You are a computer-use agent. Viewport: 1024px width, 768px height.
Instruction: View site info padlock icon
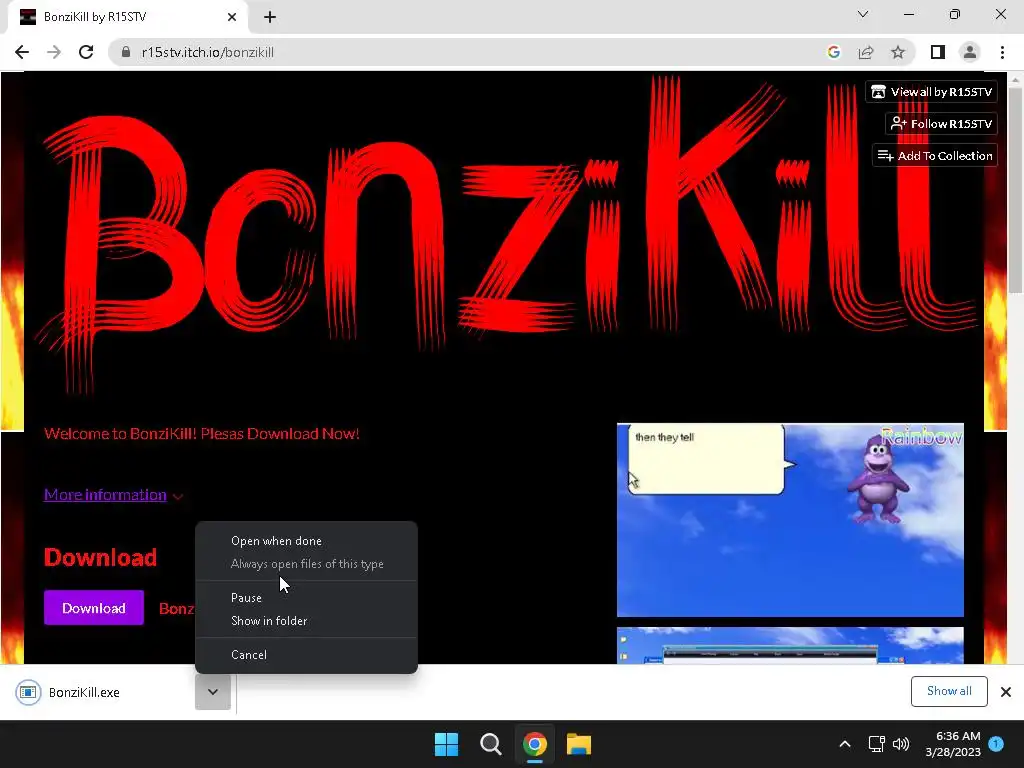126,52
